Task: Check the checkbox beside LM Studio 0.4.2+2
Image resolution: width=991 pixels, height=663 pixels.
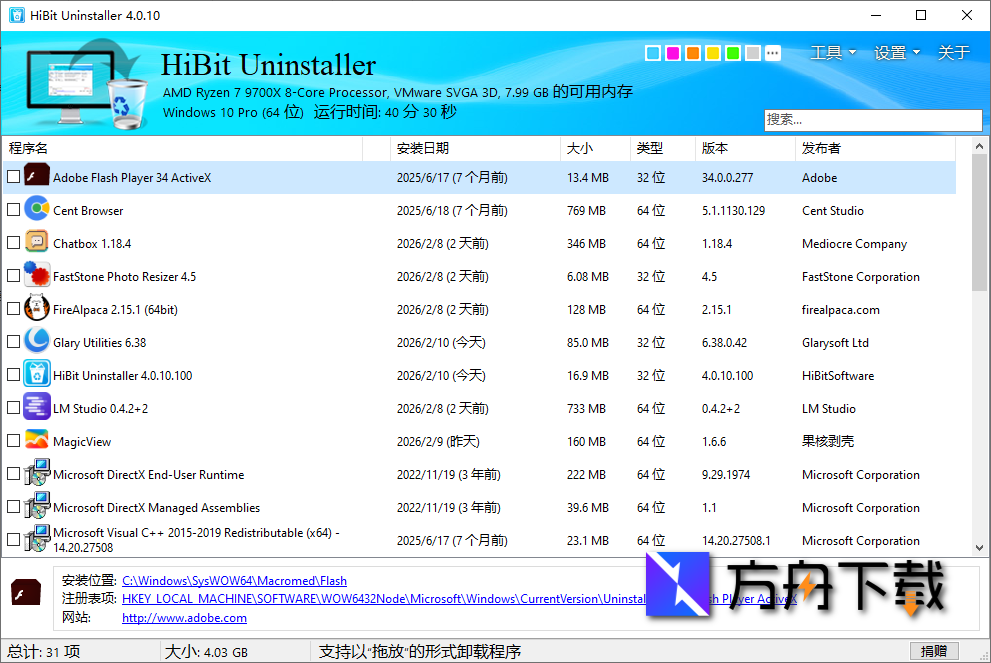Action: 14,408
